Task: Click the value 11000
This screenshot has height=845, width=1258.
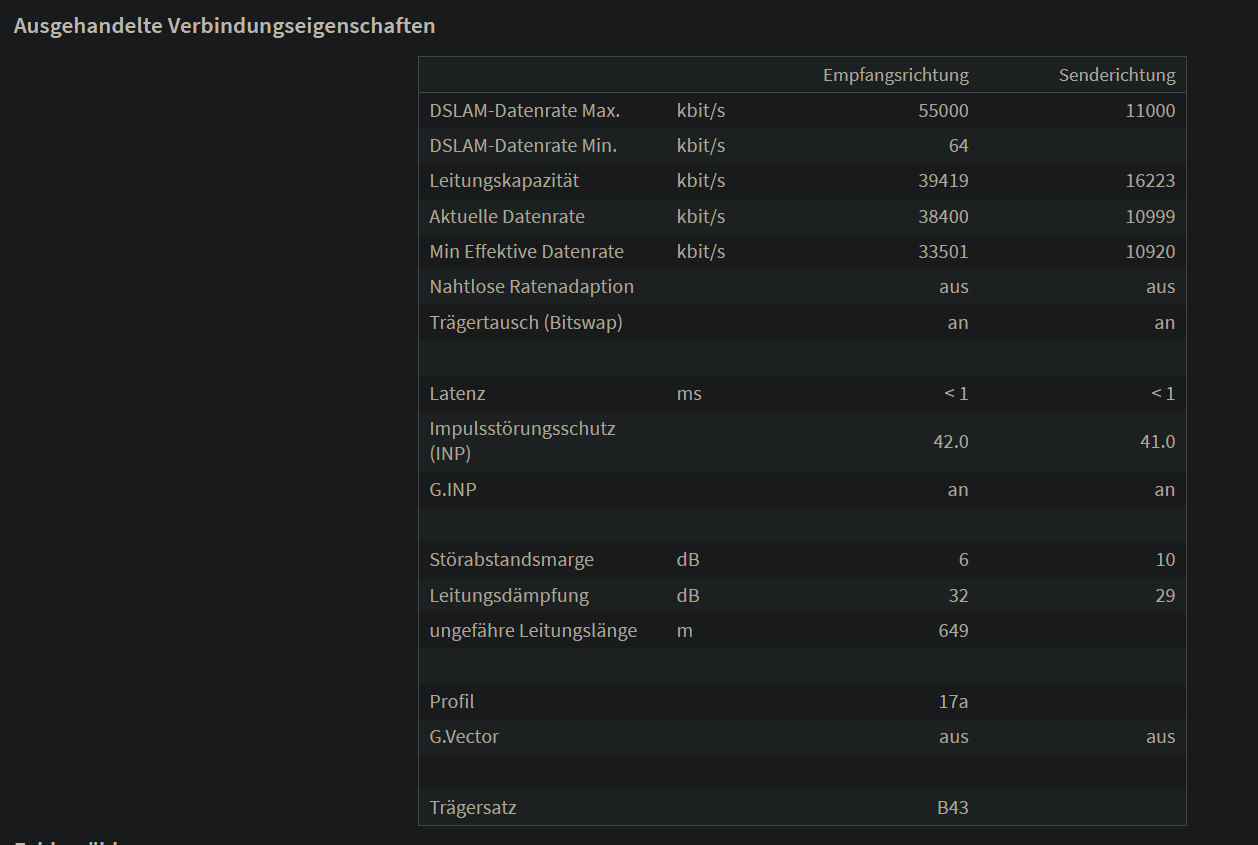Action: 1150,110
